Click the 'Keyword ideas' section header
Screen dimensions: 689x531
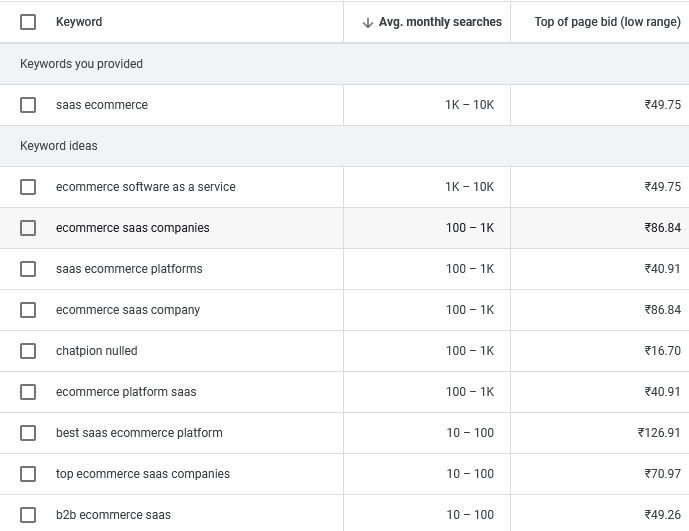coord(59,146)
